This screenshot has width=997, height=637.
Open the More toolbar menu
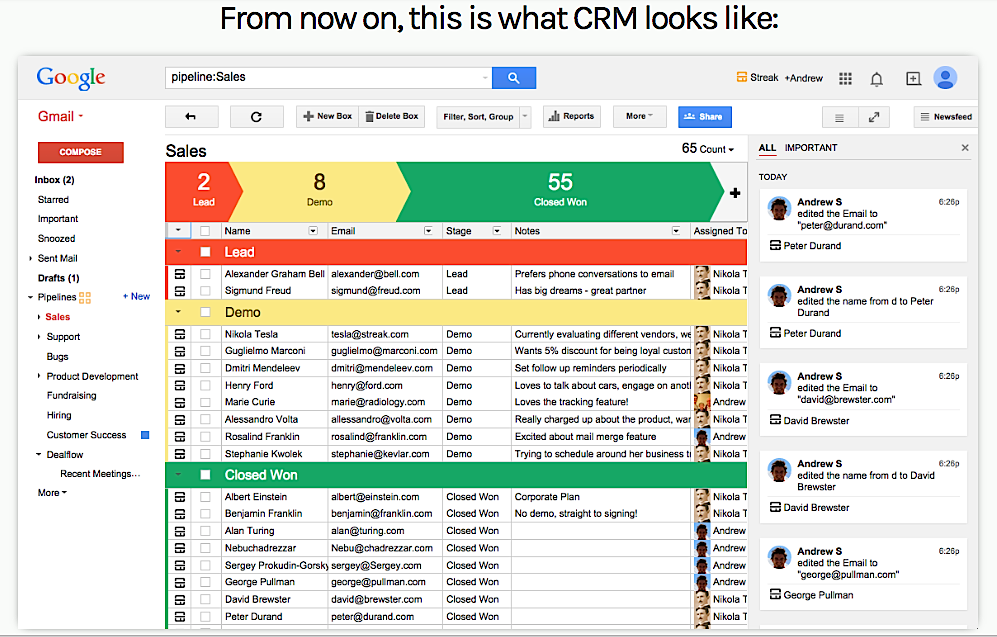pyautogui.click(x=640, y=116)
